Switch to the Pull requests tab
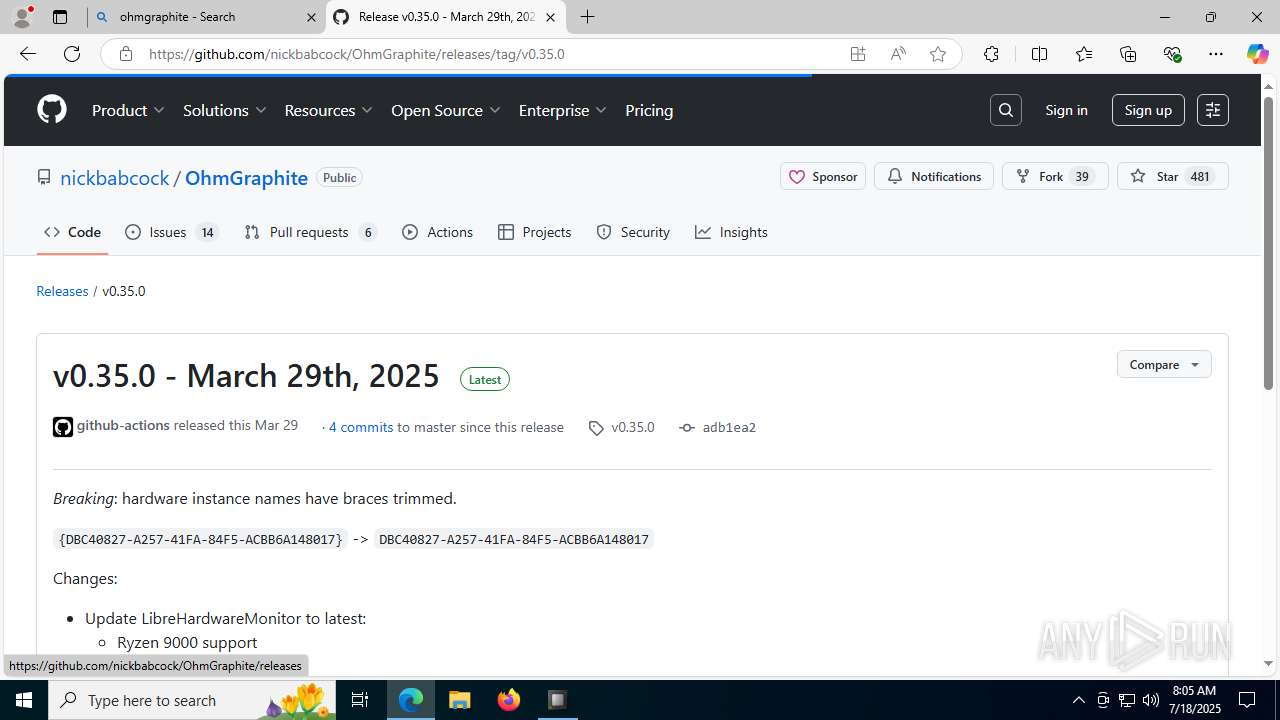The image size is (1280, 720). 310,232
